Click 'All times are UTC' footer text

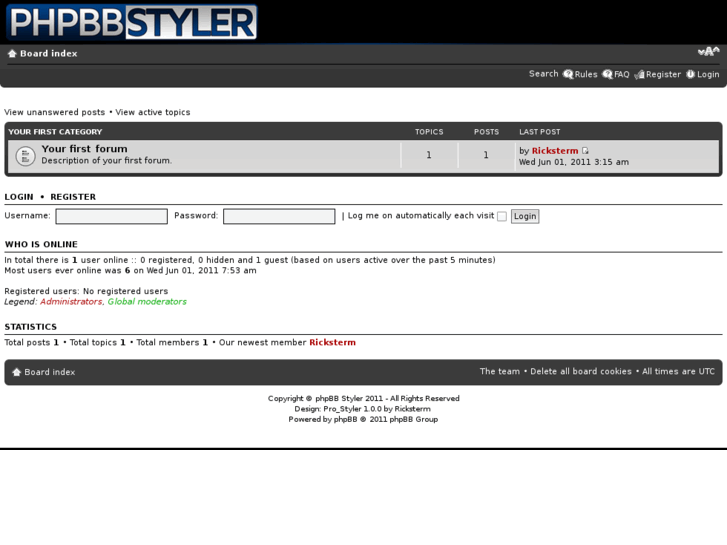pos(678,372)
